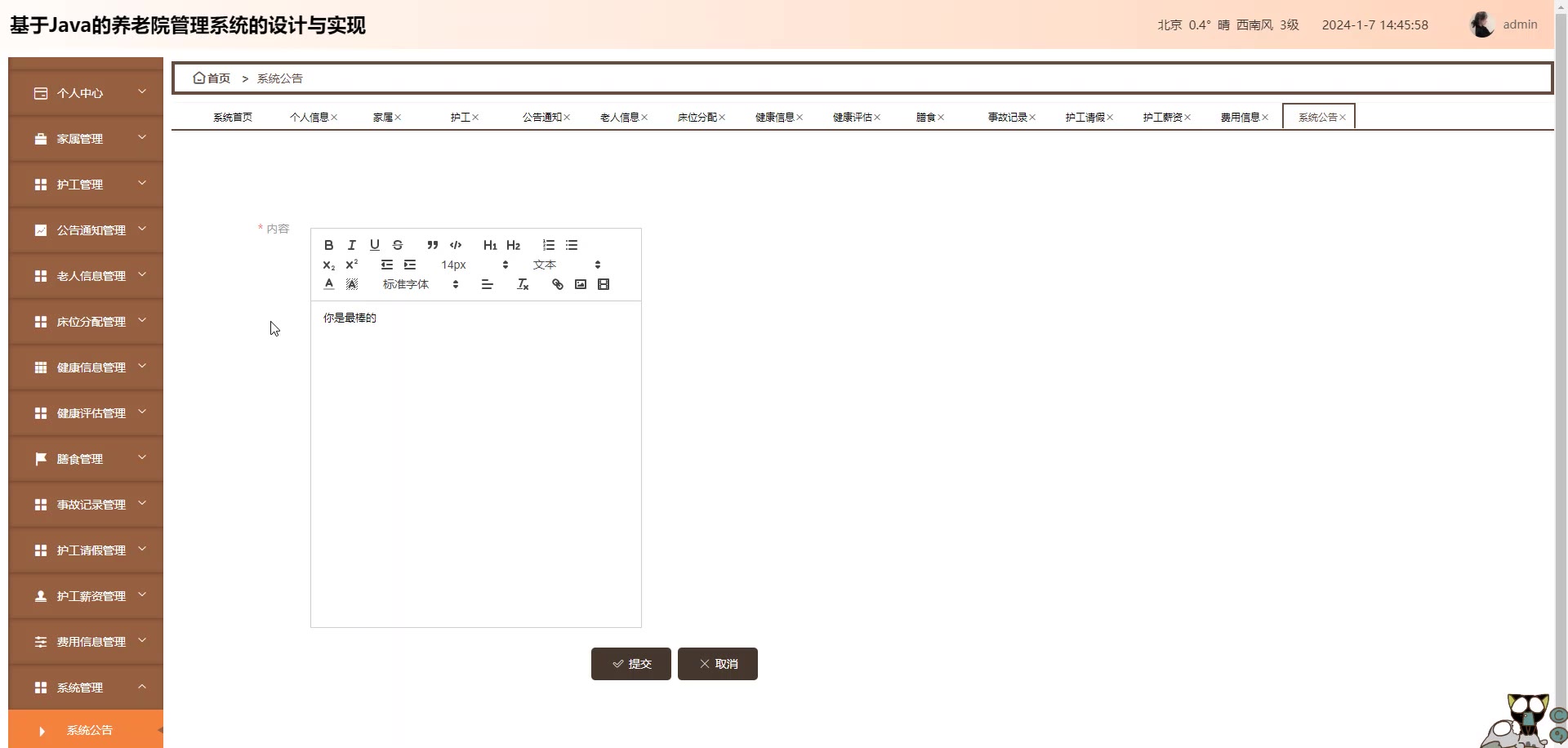
Task: Expand the 护工管理 sidebar menu
Action: [x=86, y=185]
